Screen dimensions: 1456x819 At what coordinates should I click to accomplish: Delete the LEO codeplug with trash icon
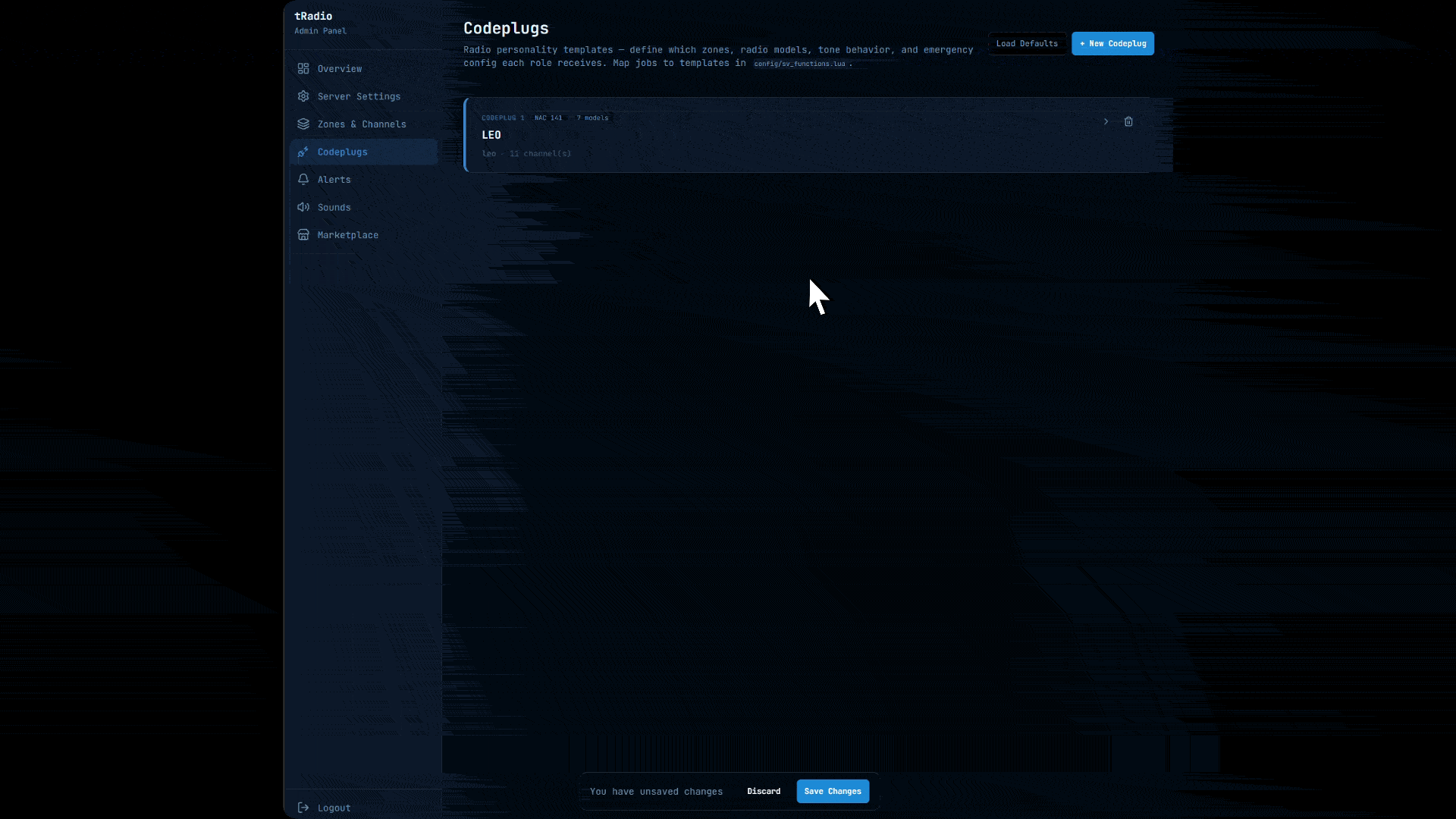[x=1128, y=121]
